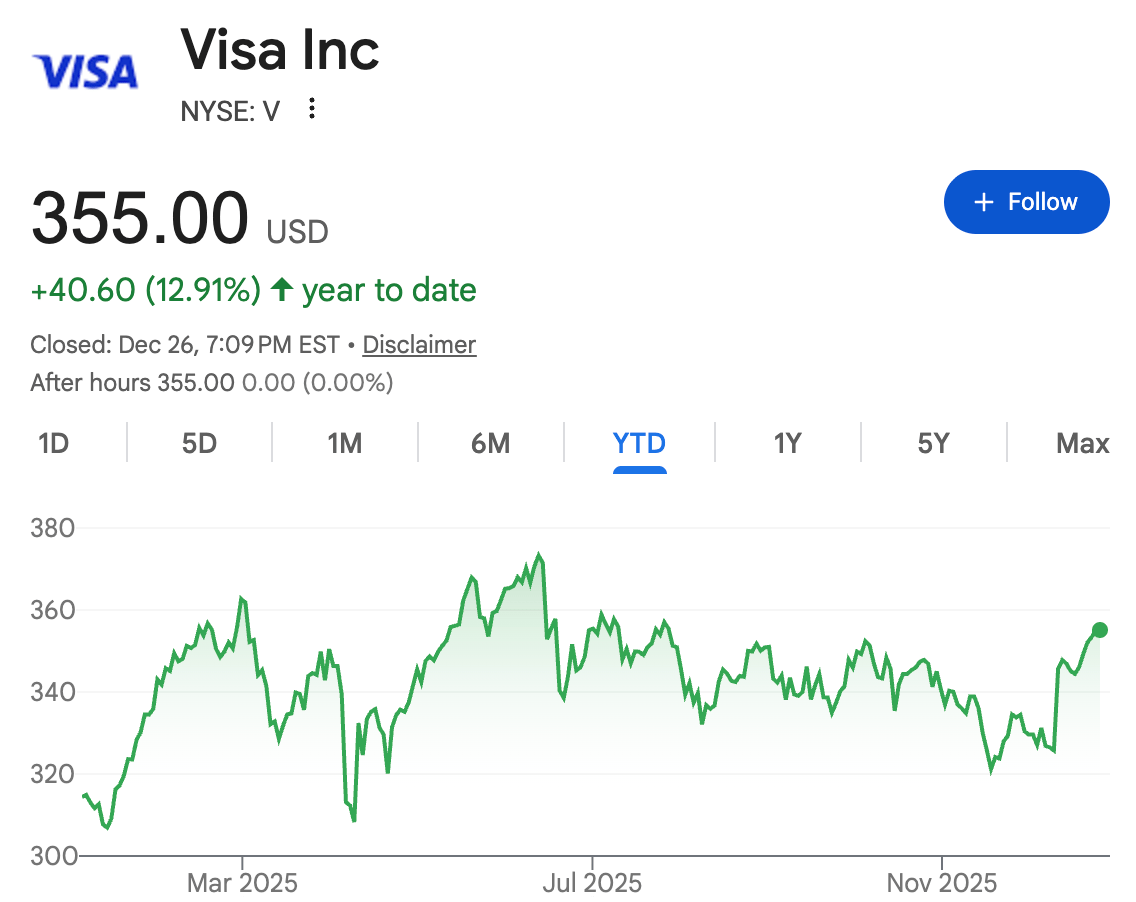This screenshot has height=902, width=1136.
Task: Open the three-dot more options menu
Action: pos(312,109)
